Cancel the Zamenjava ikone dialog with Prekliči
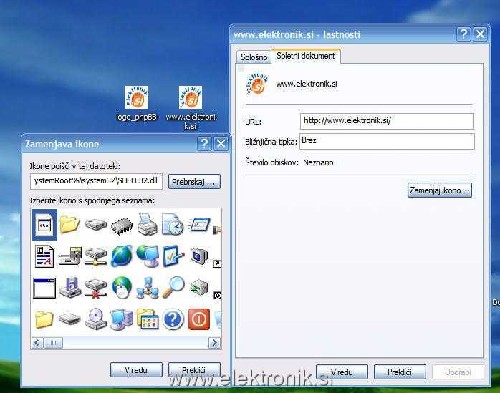The height and width of the screenshot is (393, 500). [194, 370]
